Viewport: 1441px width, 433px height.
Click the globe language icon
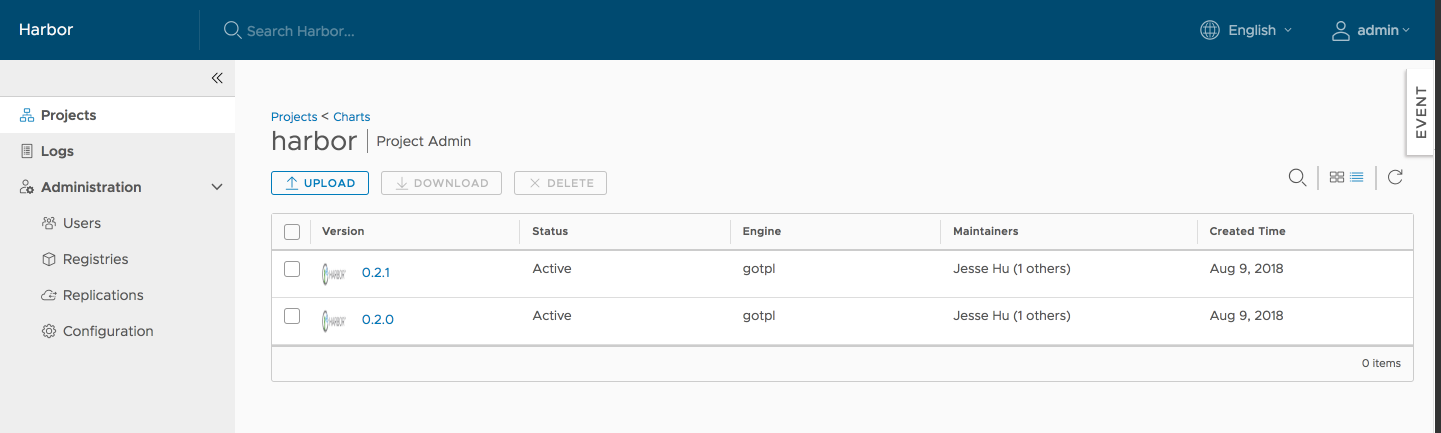point(1210,30)
